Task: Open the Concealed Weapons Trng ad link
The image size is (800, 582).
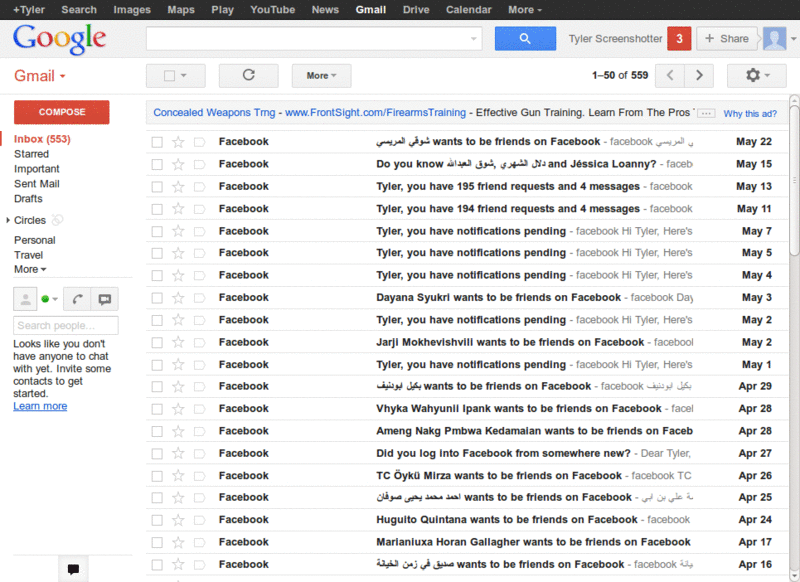Action: tap(214, 113)
